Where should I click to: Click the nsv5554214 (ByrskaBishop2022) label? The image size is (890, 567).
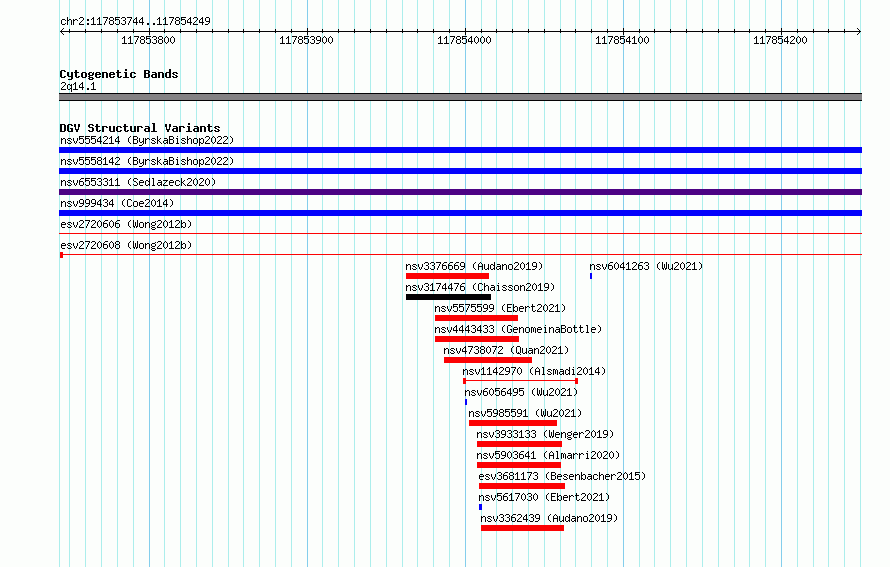[x=147, y=140]
